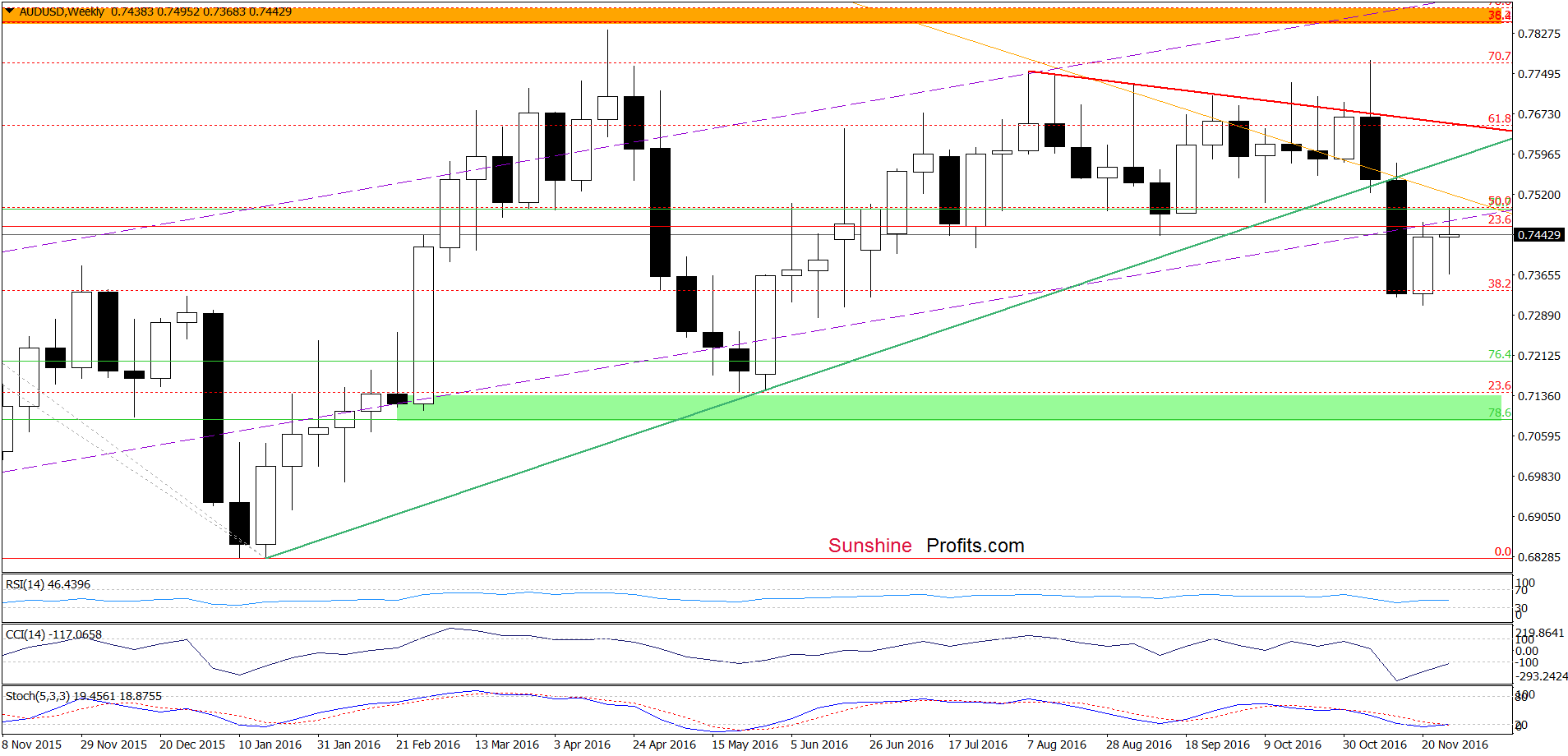Click the 26 Jun 2016 date label

(x=902, y=744)
